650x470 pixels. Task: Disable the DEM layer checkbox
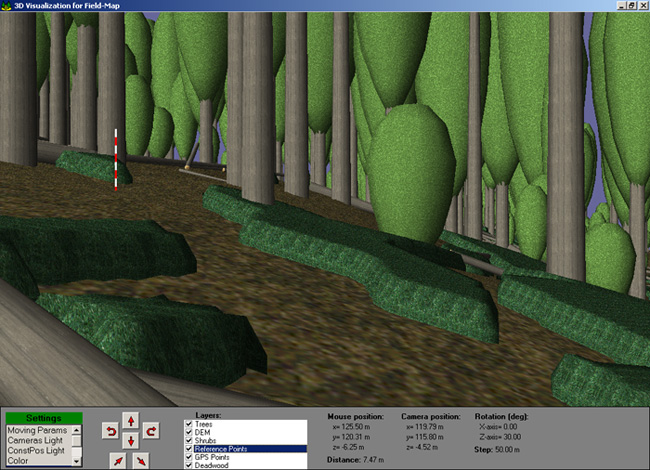point(189,433)
